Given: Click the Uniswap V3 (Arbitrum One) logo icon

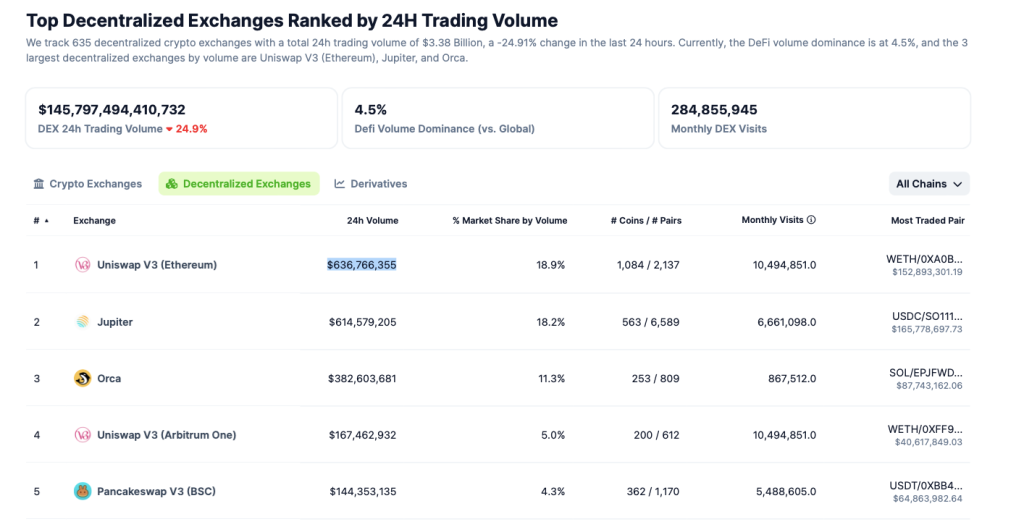Looking at the screenshot, I should [82, 435].
